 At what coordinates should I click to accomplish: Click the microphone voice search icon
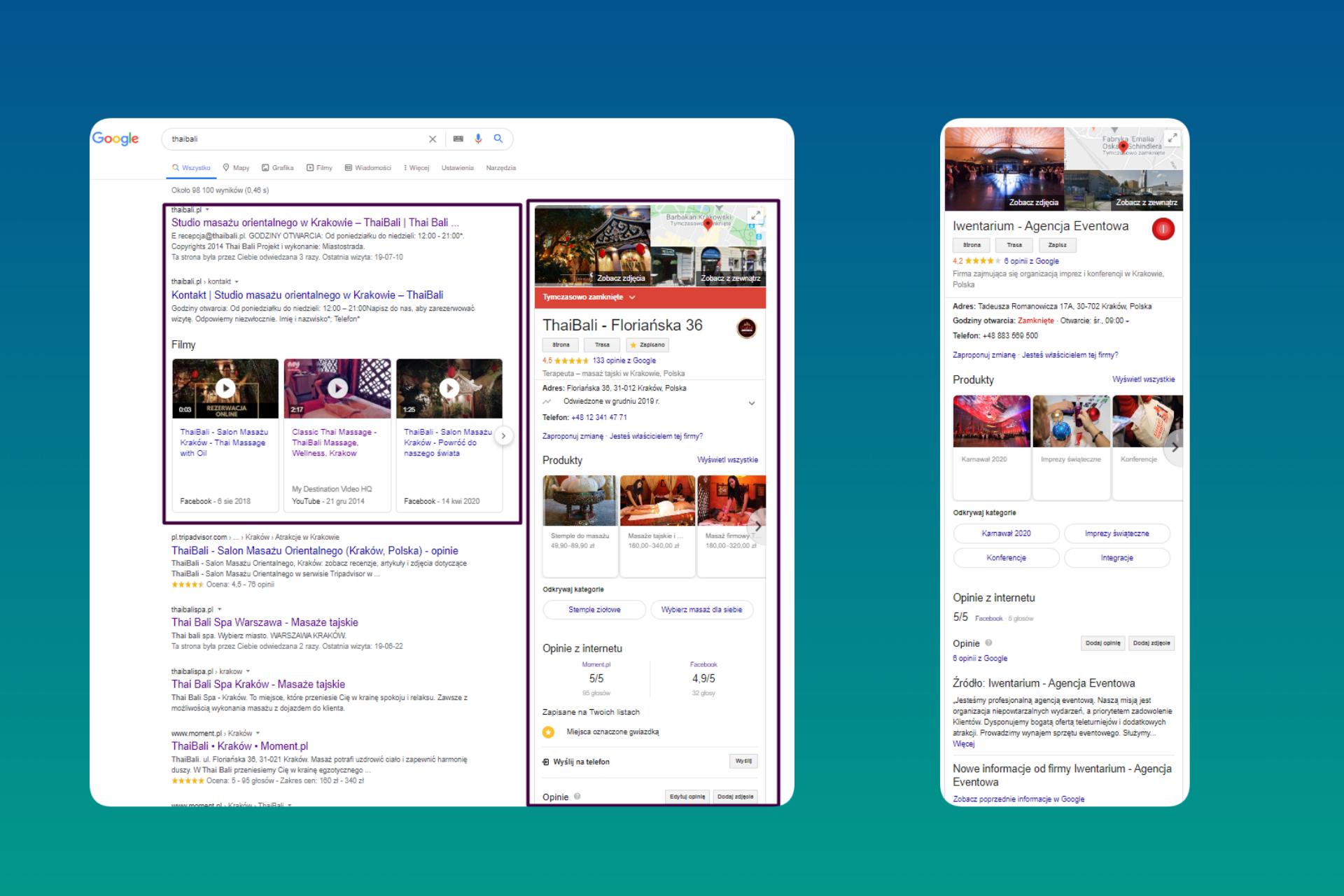478,139
